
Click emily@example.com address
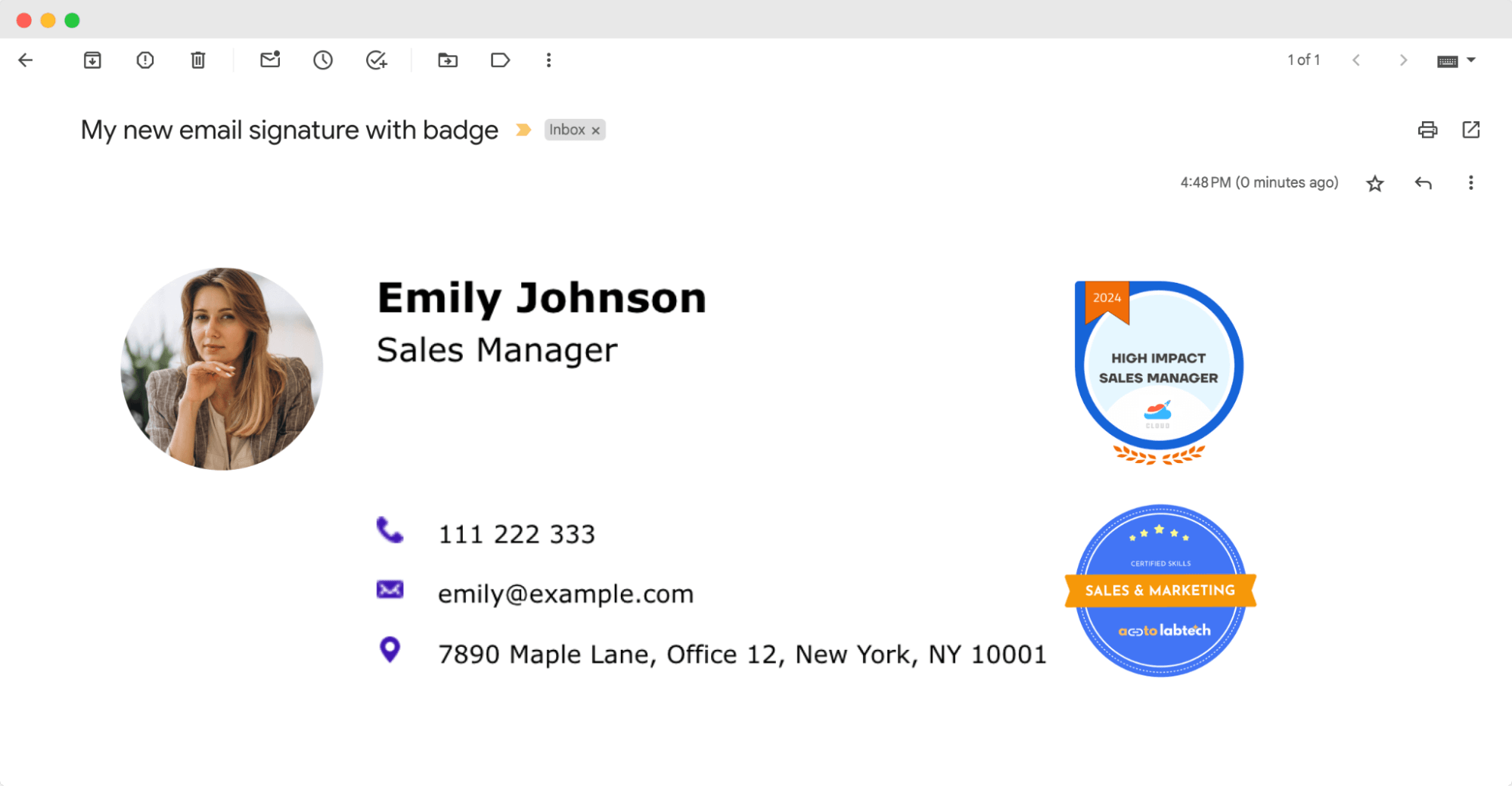point(566,594)
